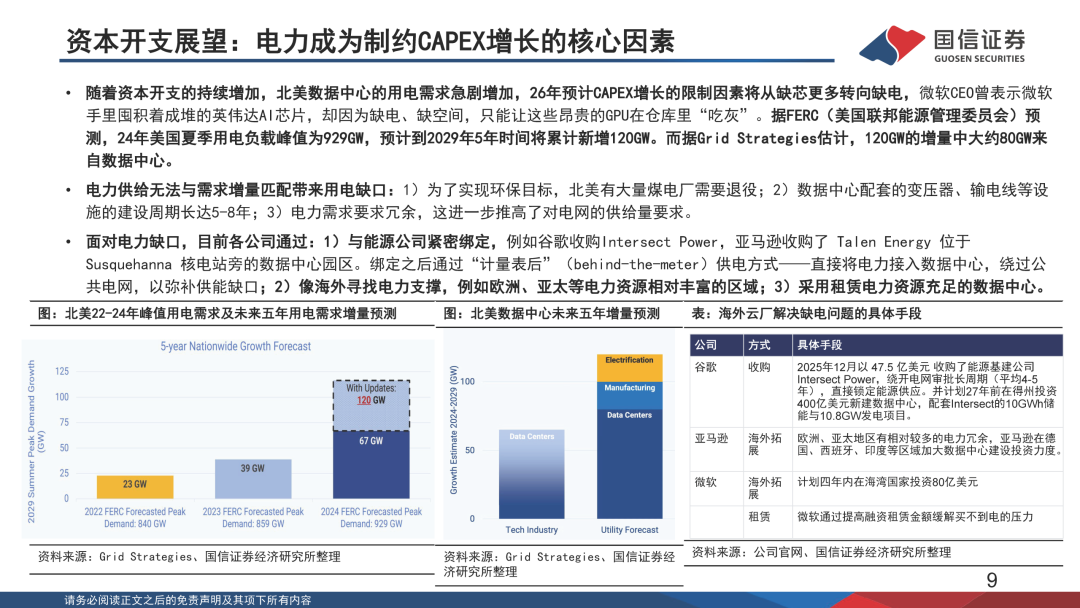Select the Tech Industry Data Centers bar
Screen dimensions: 1080x608
point(532,474)
